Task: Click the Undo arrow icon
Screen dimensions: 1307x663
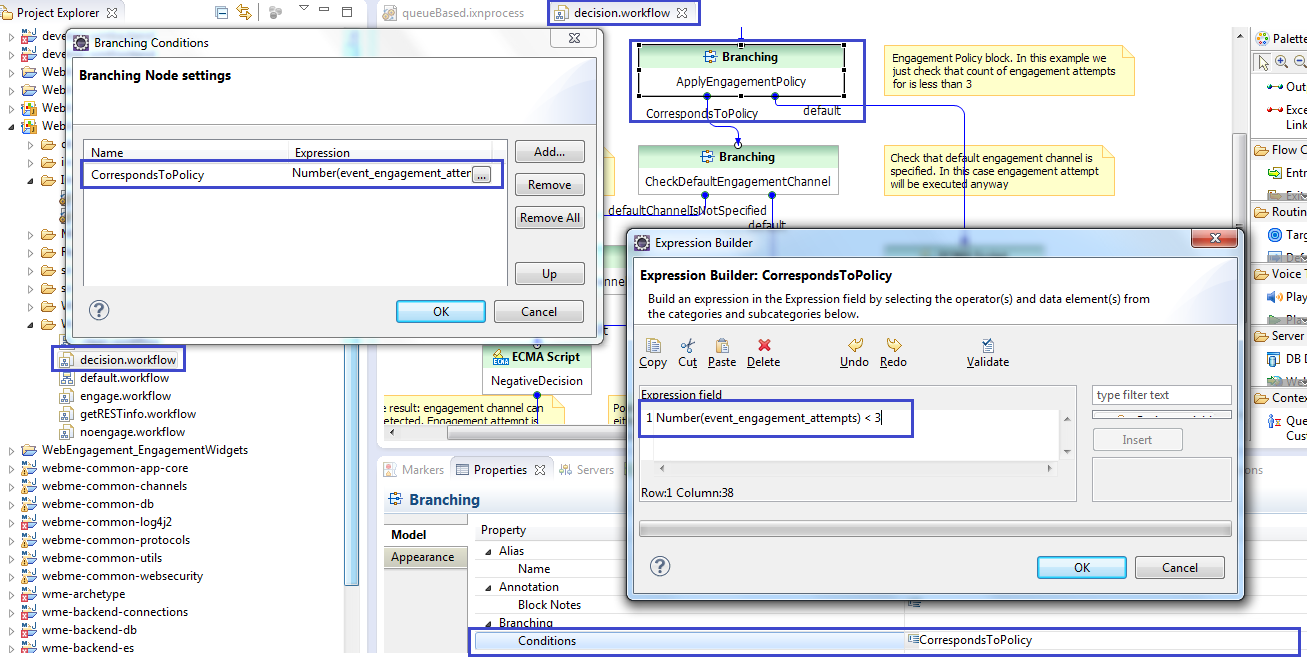Action: point(854,346)
